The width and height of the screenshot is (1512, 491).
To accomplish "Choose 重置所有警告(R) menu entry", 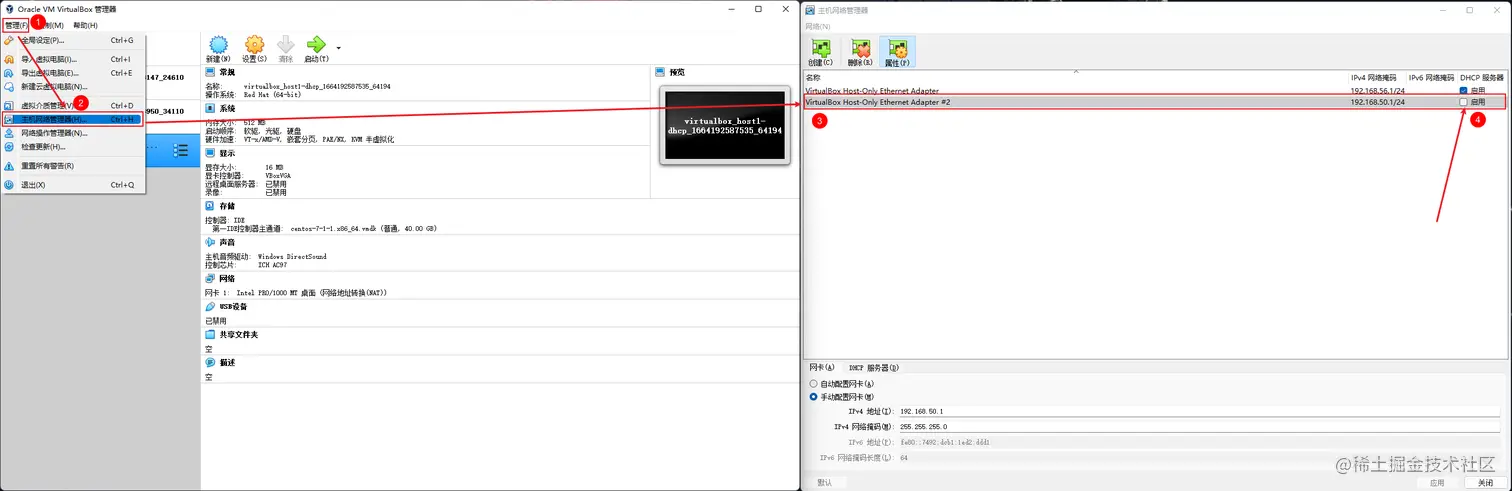I will (74, 166).
